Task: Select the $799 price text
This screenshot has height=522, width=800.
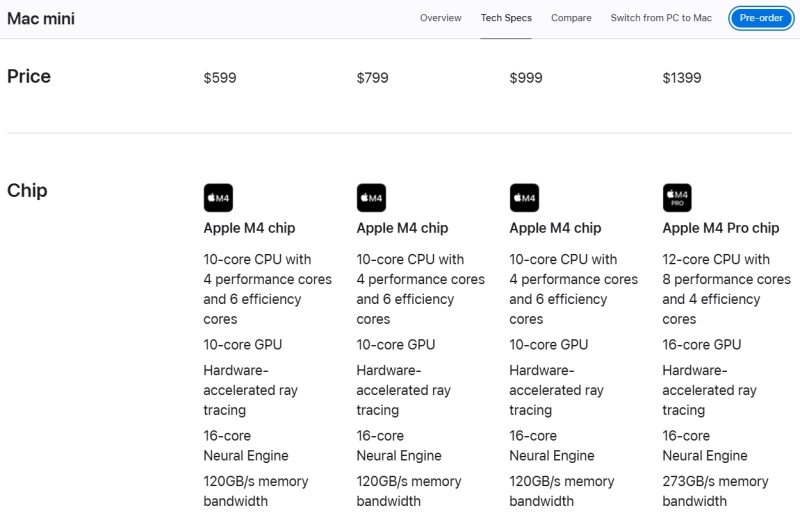Action: [x=373, y=78]
